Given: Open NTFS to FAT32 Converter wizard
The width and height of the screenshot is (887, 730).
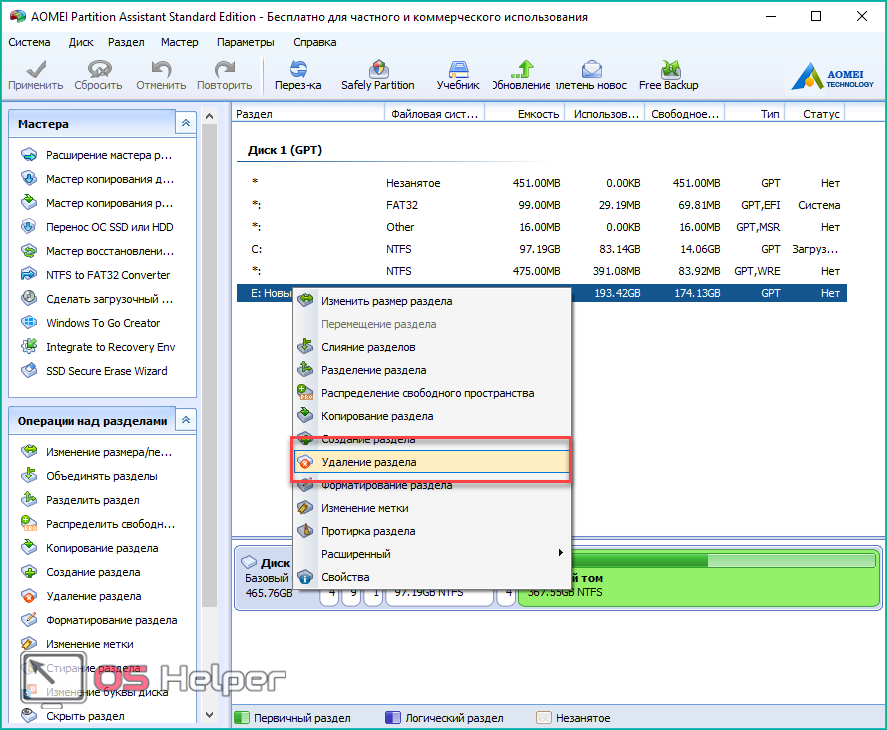Looking at the screenshot, I should 108,275.
